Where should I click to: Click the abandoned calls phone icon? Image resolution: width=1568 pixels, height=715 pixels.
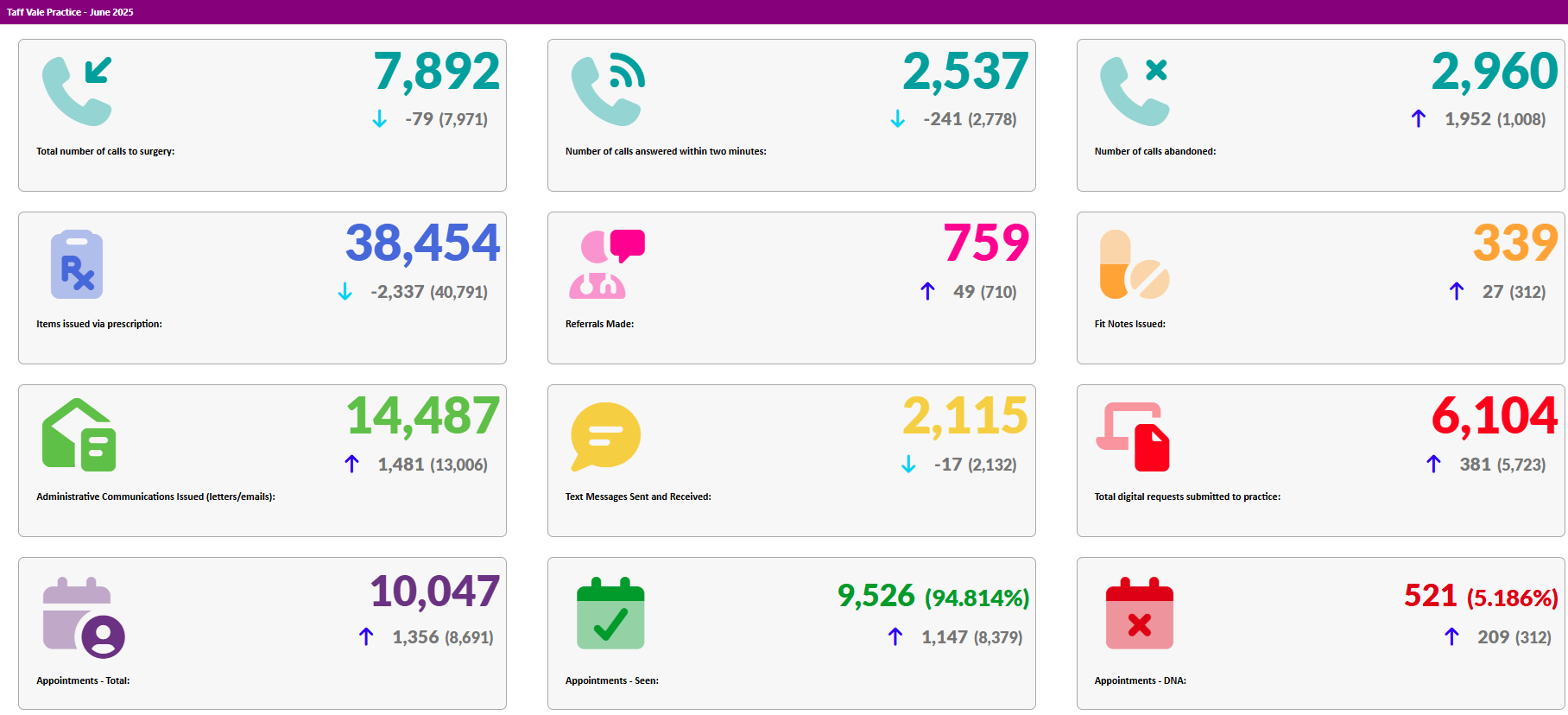pos(1134,92)
